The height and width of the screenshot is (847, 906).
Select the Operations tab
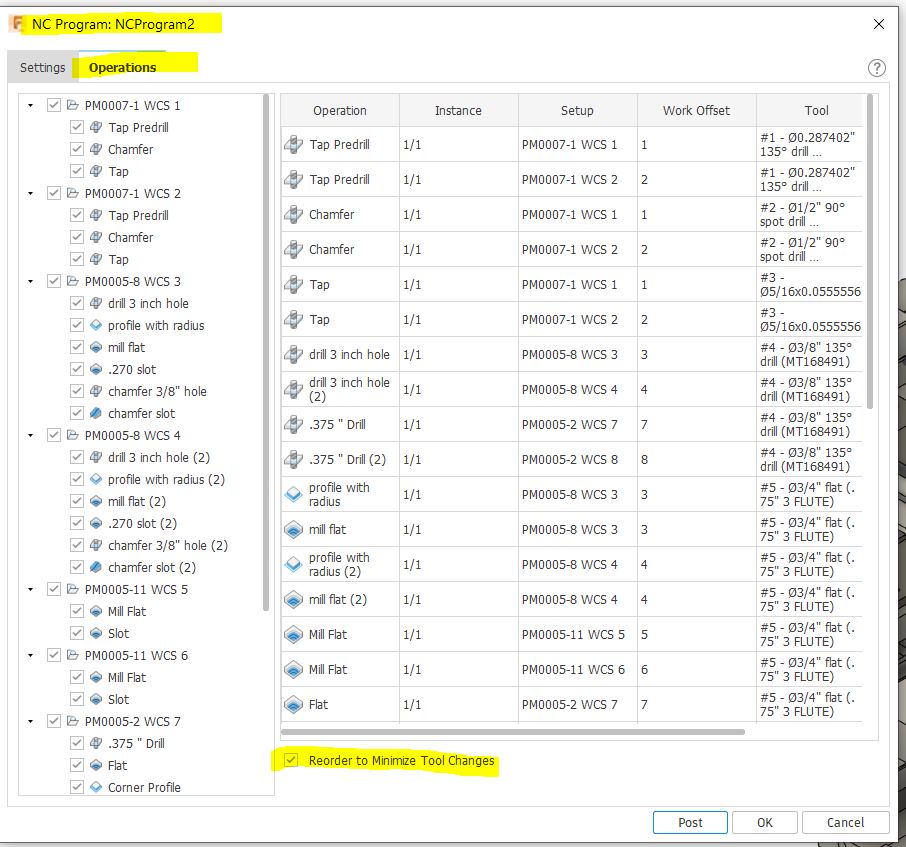(x=120, y=67)
